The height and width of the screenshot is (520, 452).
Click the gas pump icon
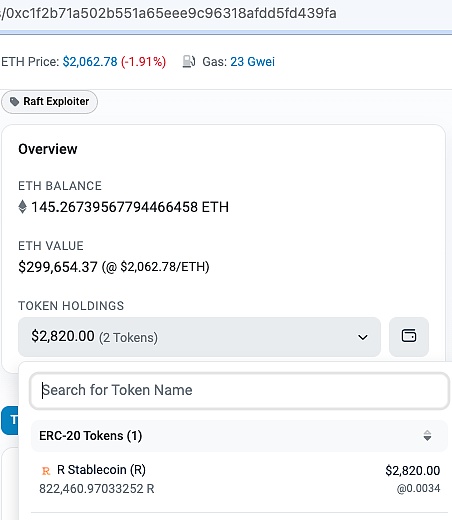[189, 61]
